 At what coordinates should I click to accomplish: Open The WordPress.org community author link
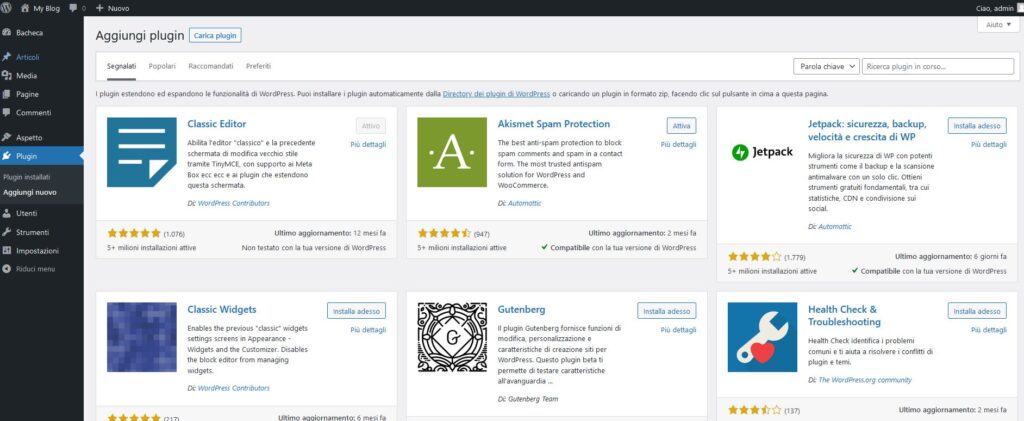[865, 380]
